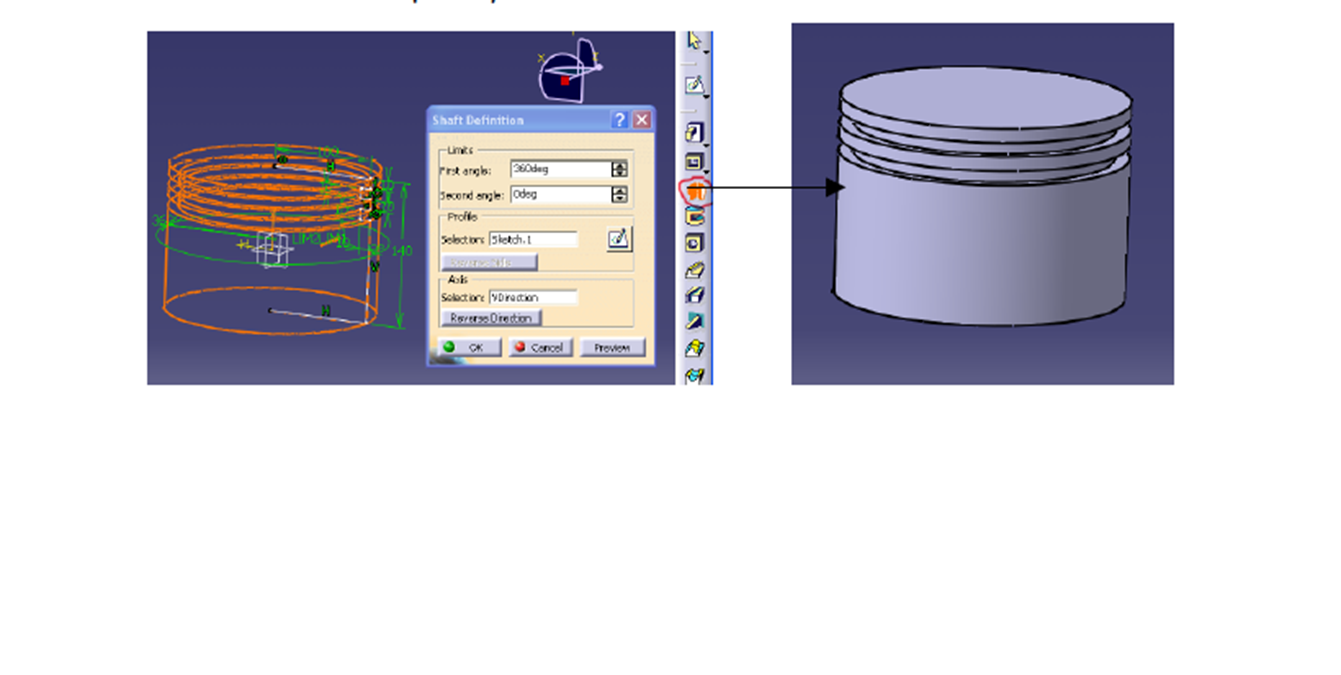Select the Groove tool icon
The width and height of the screenshot is (1341, 675).
pos(696,217)
